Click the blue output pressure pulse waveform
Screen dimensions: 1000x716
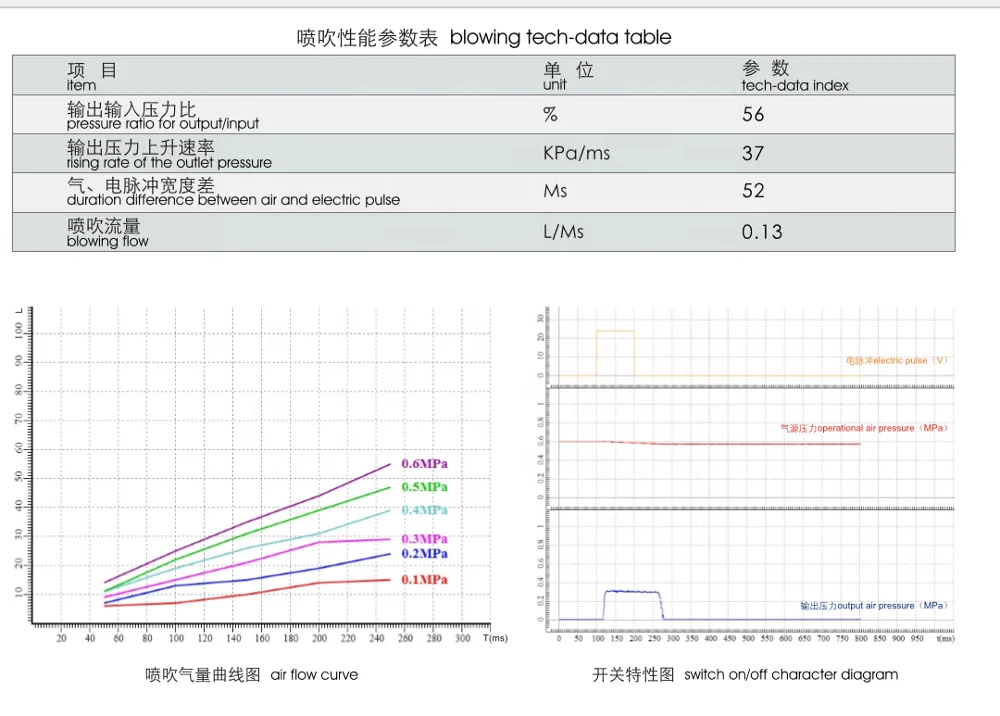[633, 604]
